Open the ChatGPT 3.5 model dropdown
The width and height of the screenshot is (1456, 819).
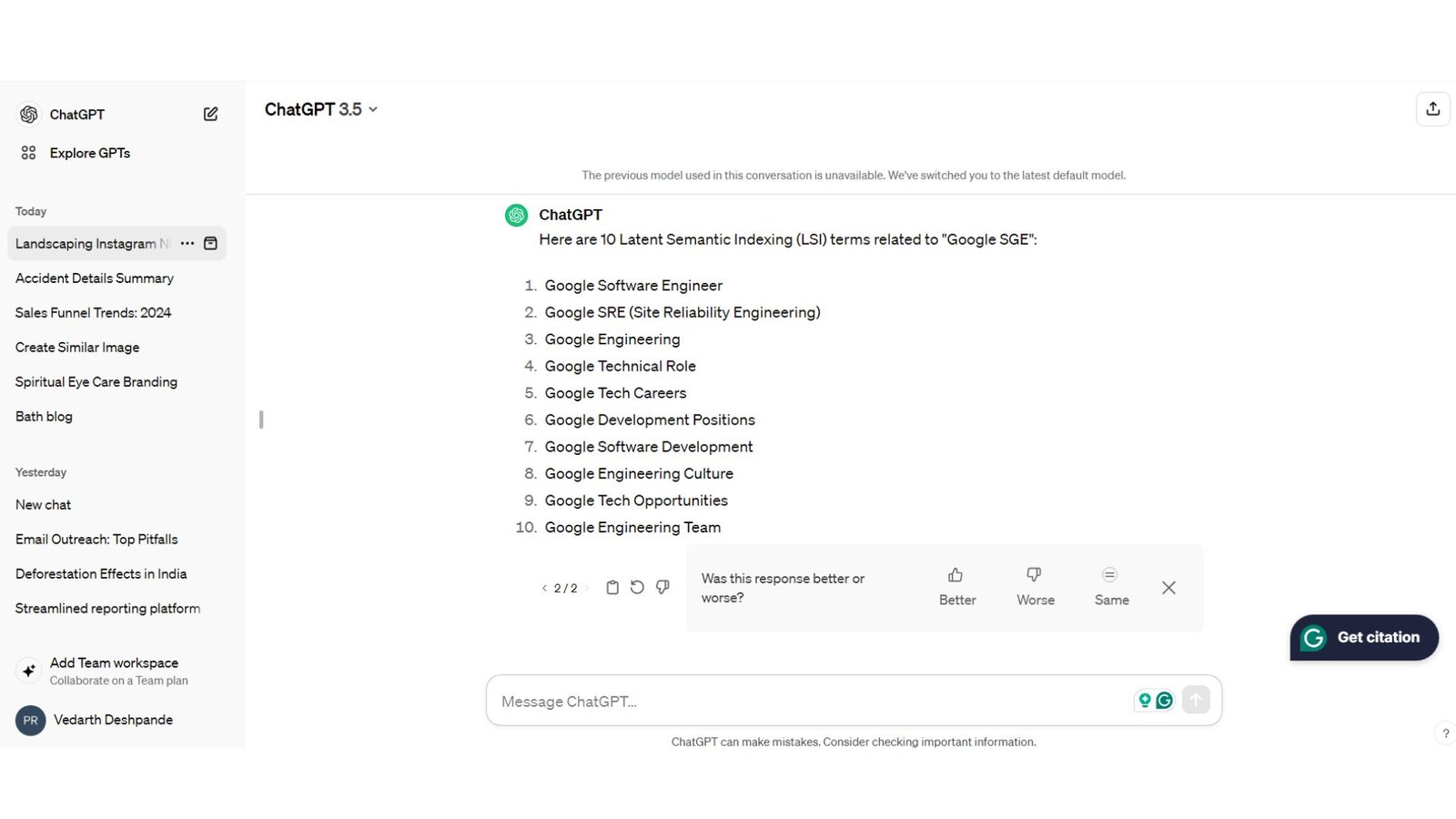click(320, 109)
